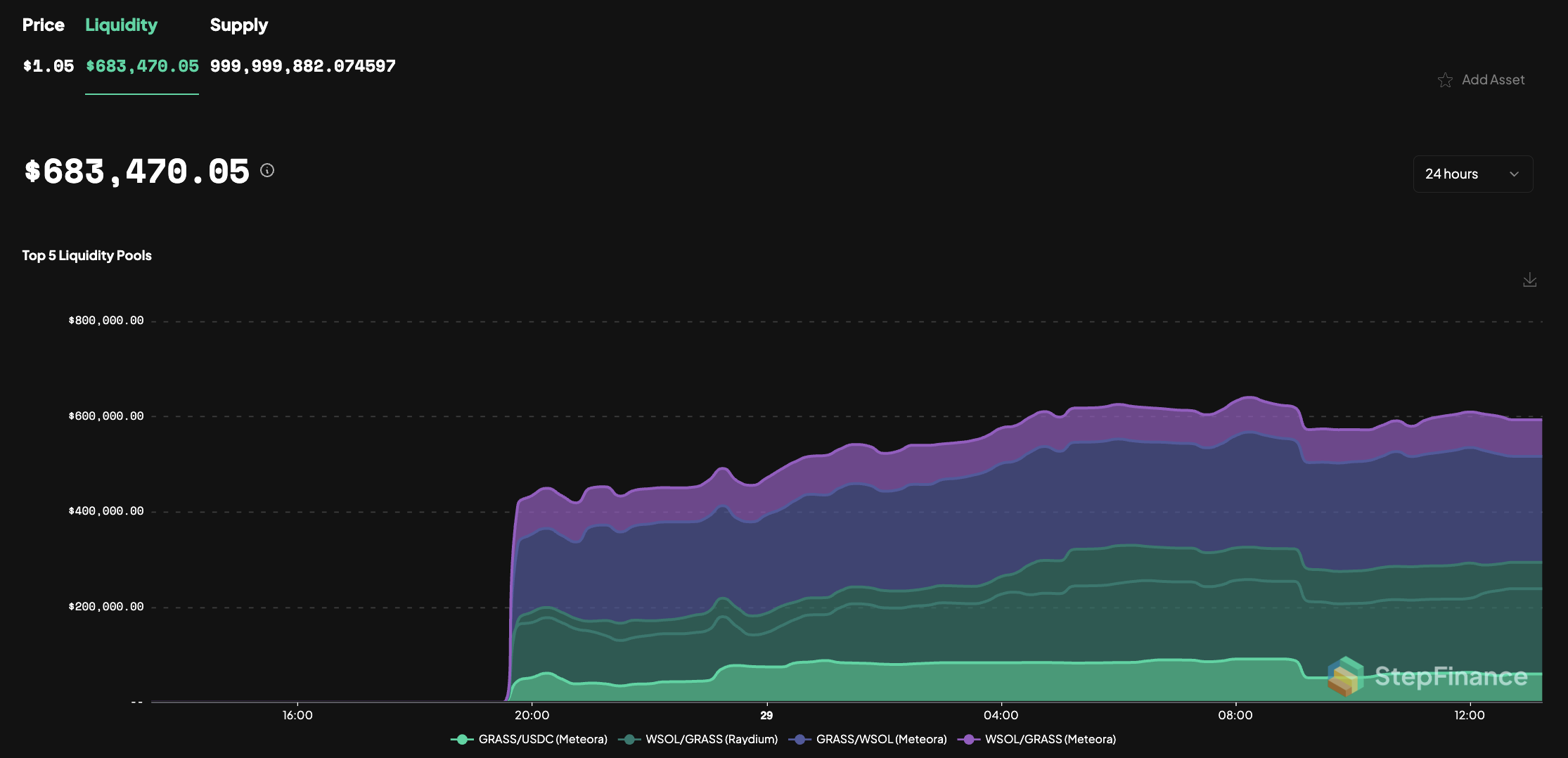Select the Liquidity tab
Viewport: 1568px width, 758px height.
(x=121, y=25)
